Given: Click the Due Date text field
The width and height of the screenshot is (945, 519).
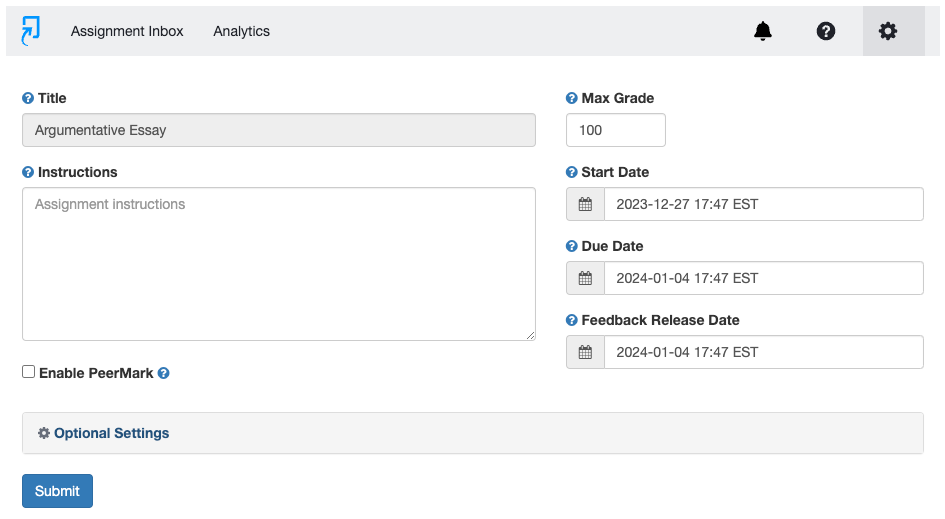Looking at the screenshot, I should pyautogui.click(x=764, y=278).
